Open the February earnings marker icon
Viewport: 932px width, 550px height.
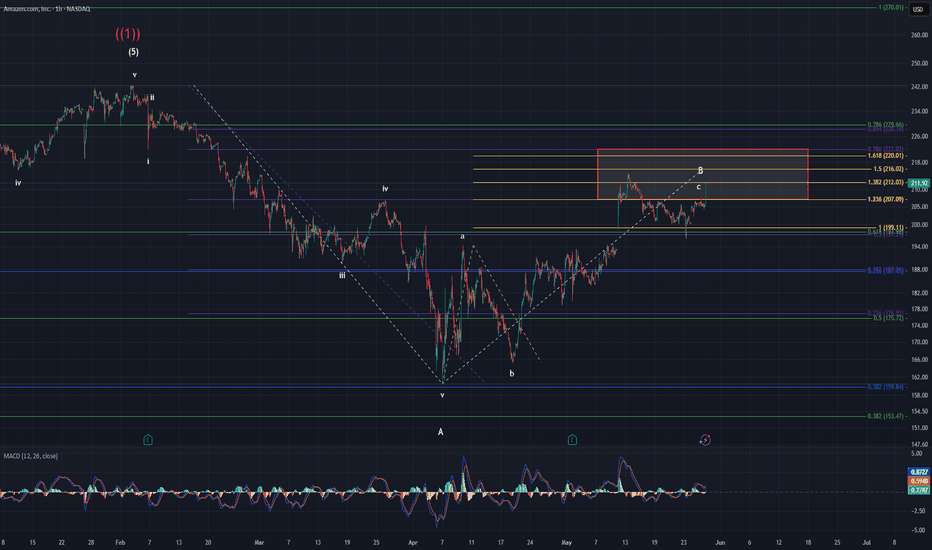tap(148, 440)
